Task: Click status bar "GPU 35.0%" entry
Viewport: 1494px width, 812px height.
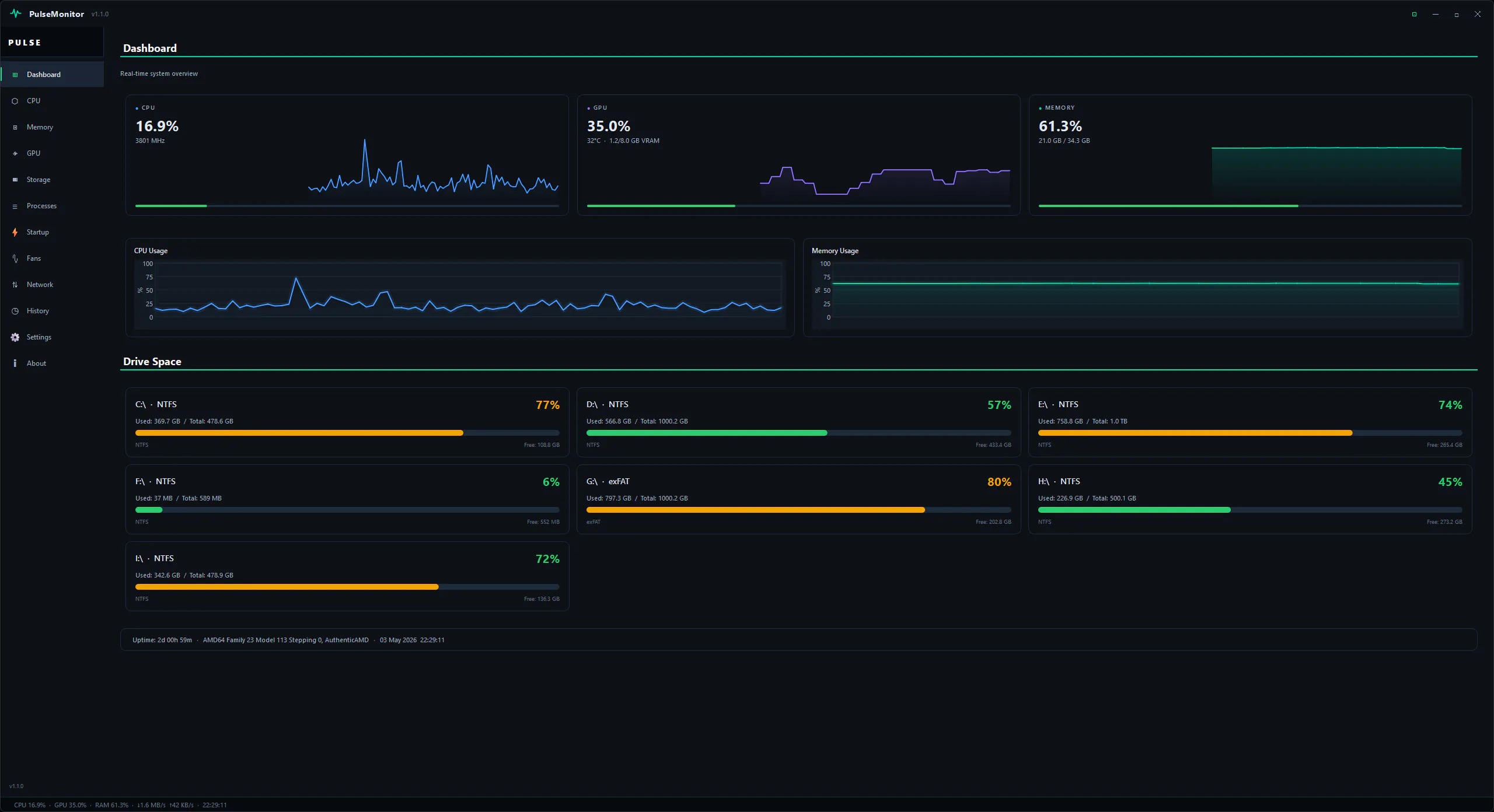Action: point(70,805)
